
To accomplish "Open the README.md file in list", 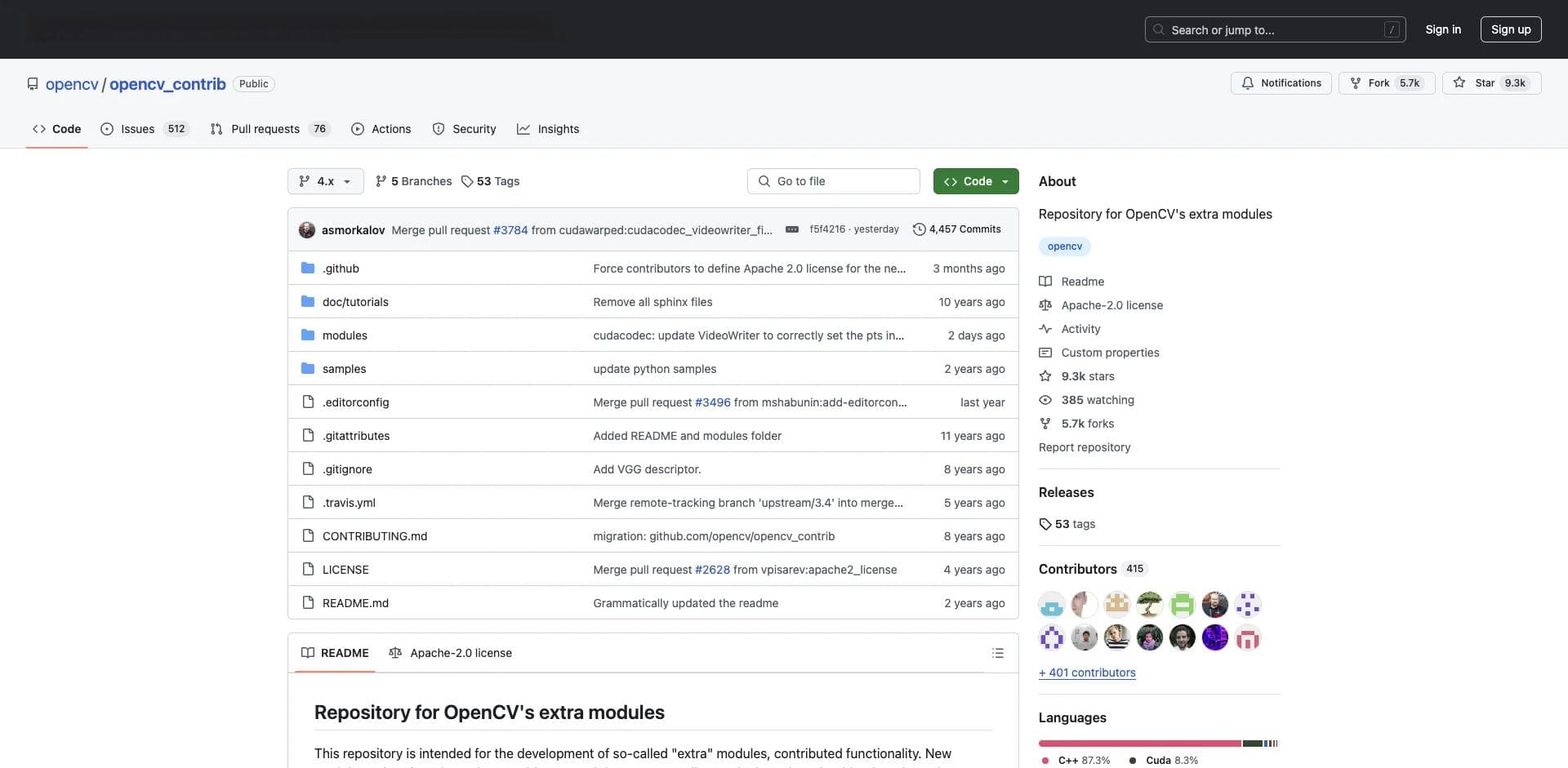I will pyautogui.click(x=355, y=603).
